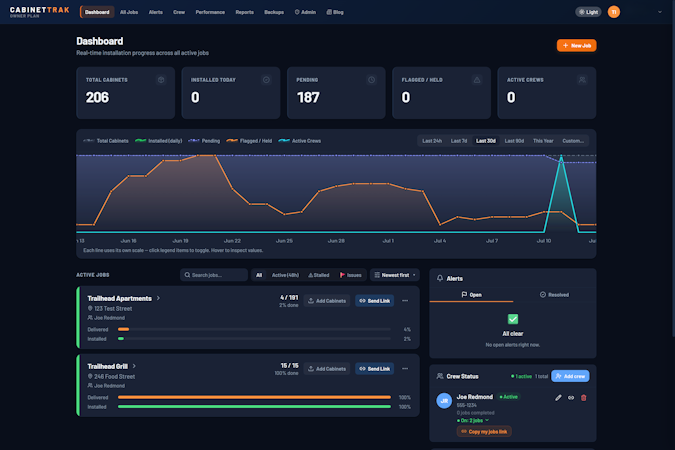Expand the On: 2 jobs crew dropdown

473,420
